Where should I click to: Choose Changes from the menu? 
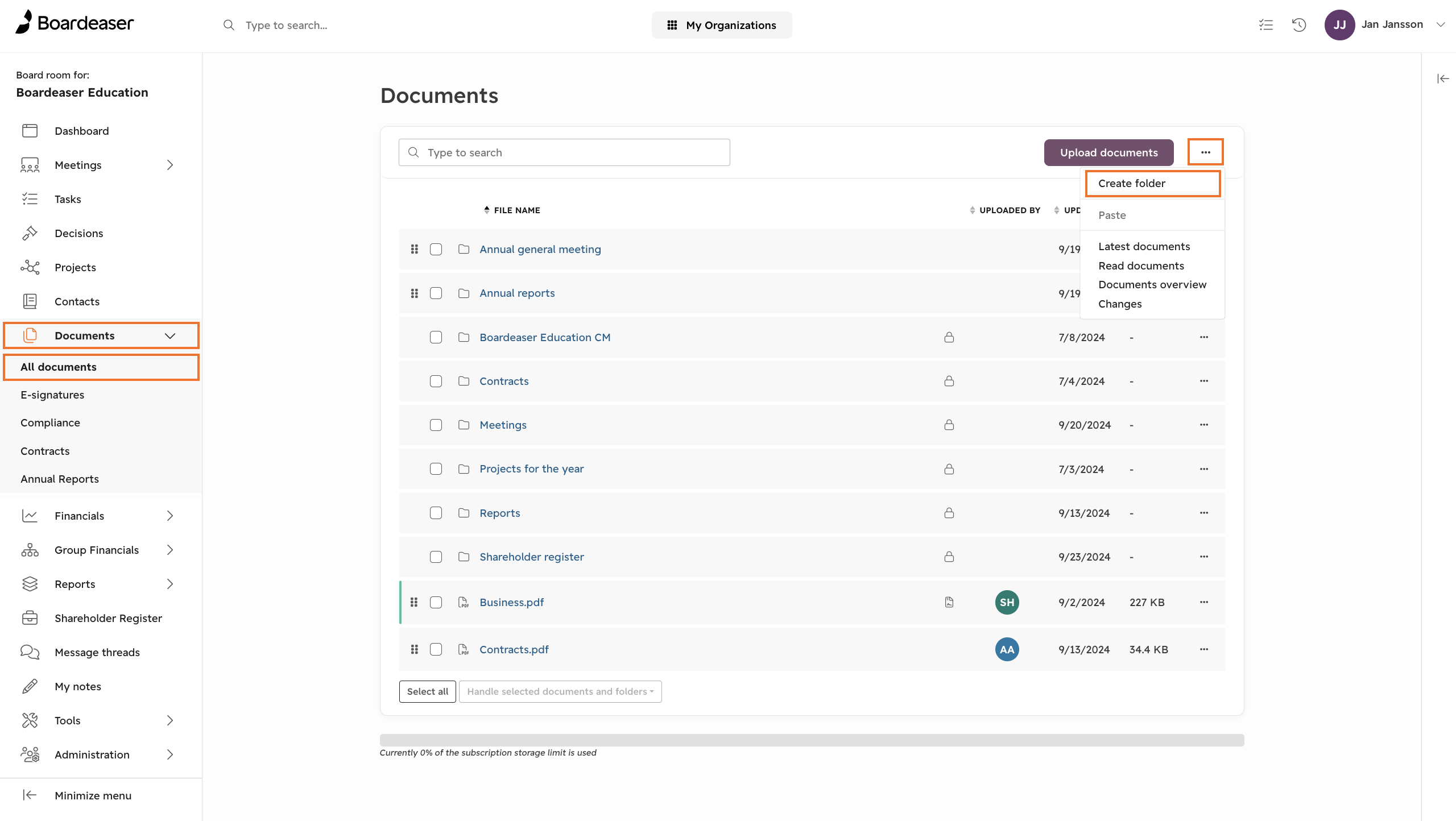pyautogui.click(x=1120, y=304)
